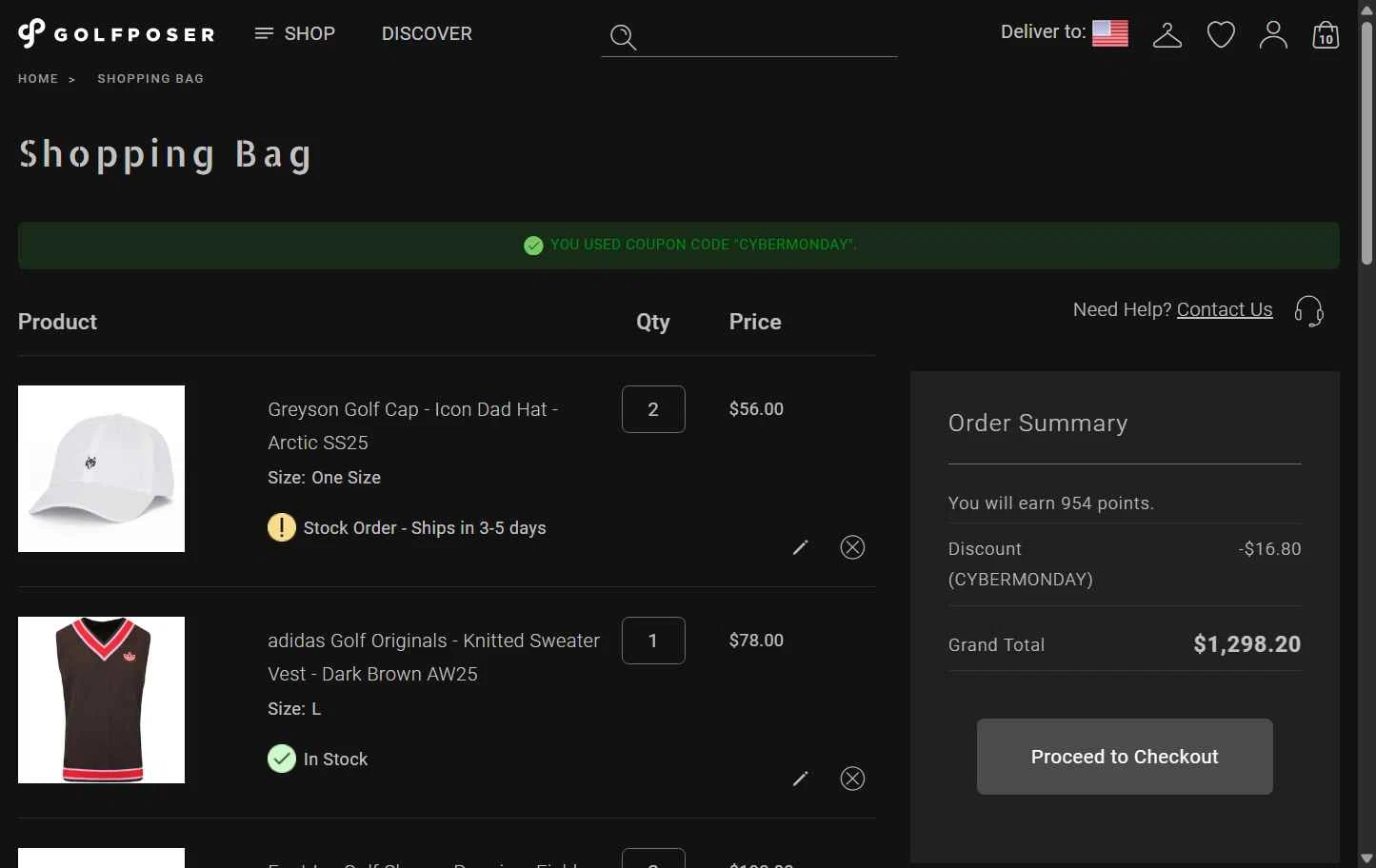Edit the Greyson Golf Cap item with pencil

800,547
